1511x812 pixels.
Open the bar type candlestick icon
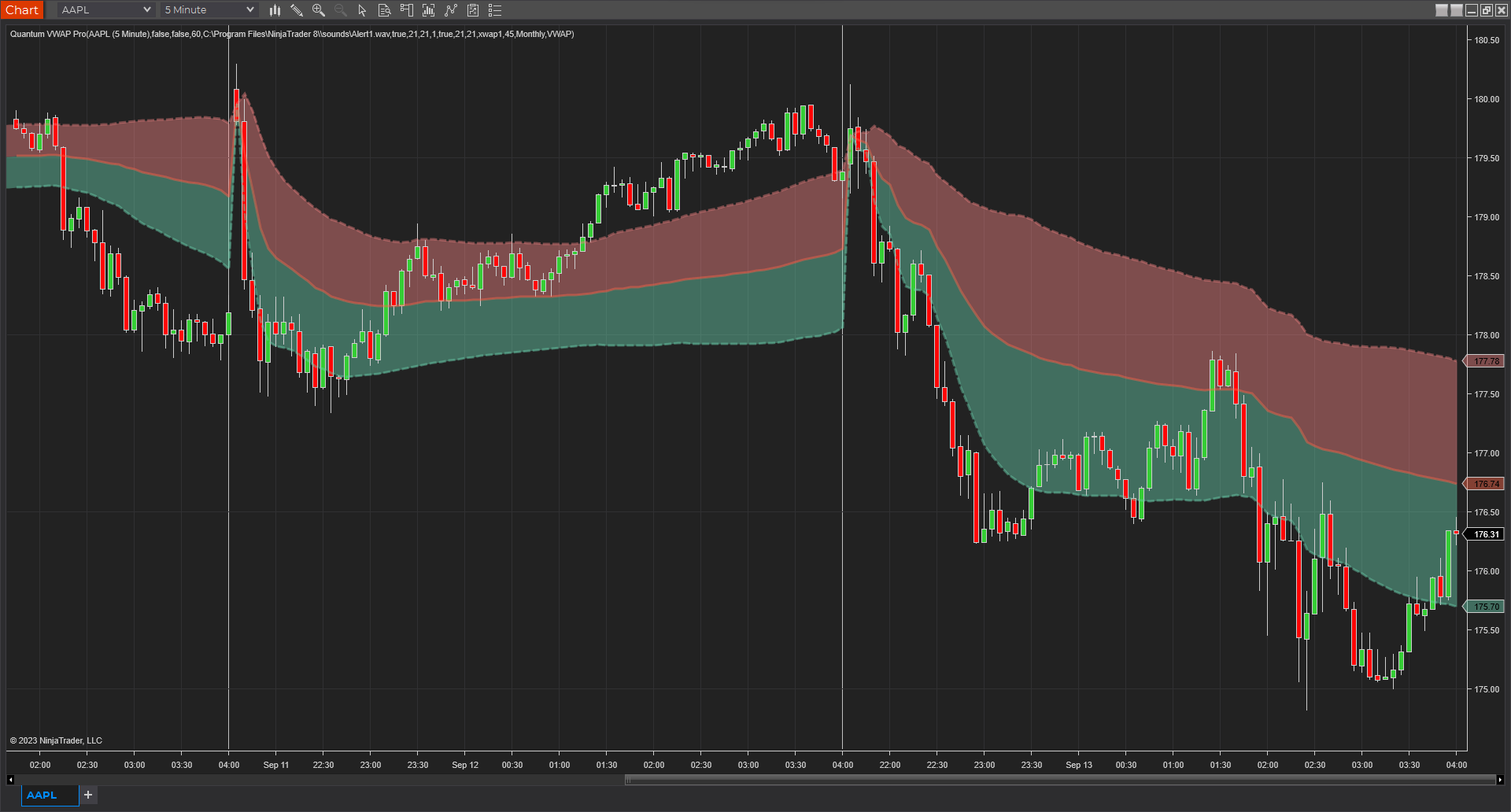click(x=275, y=10)
